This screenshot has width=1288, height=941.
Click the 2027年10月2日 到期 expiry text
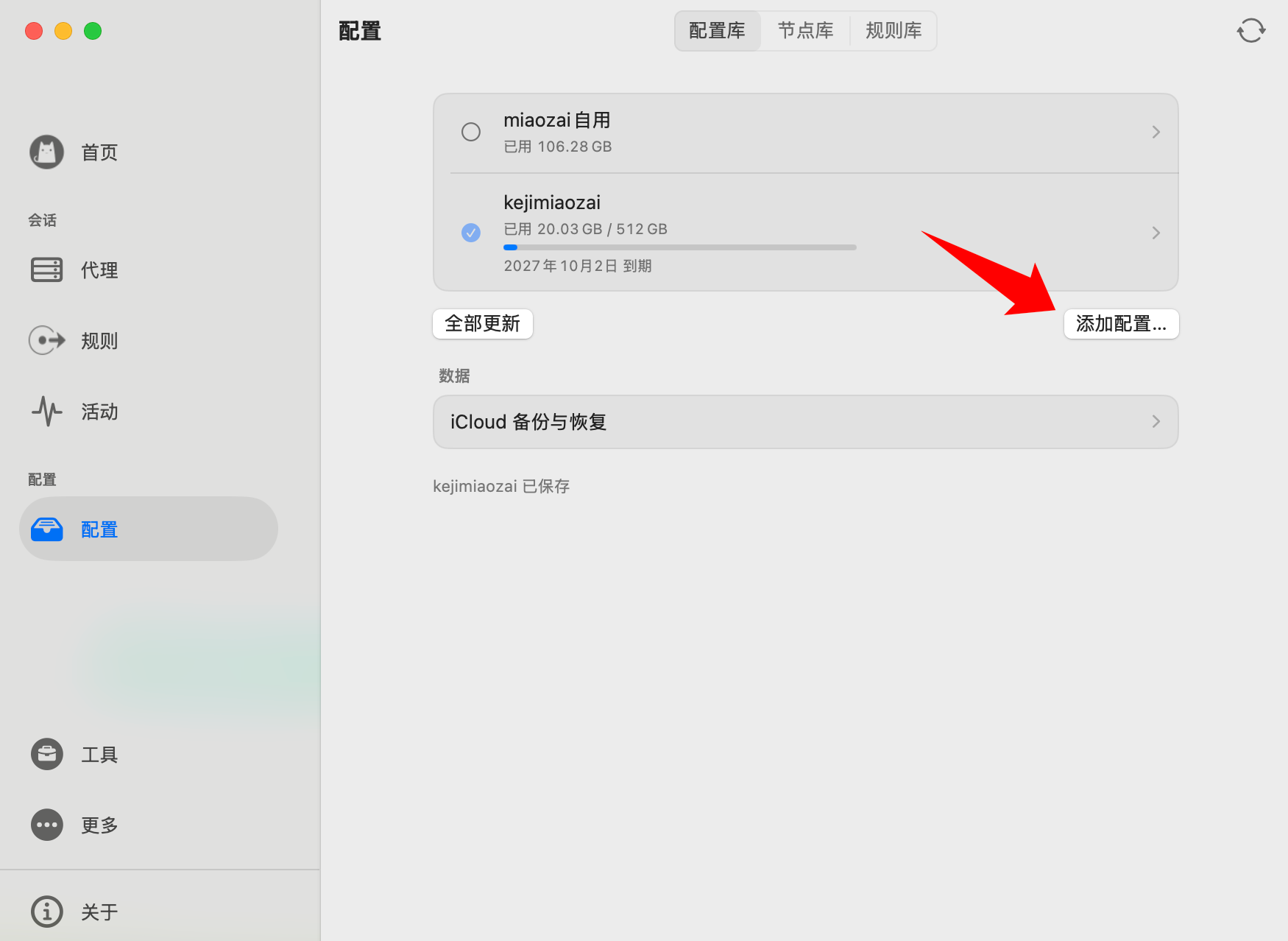[x=578, y=266]
